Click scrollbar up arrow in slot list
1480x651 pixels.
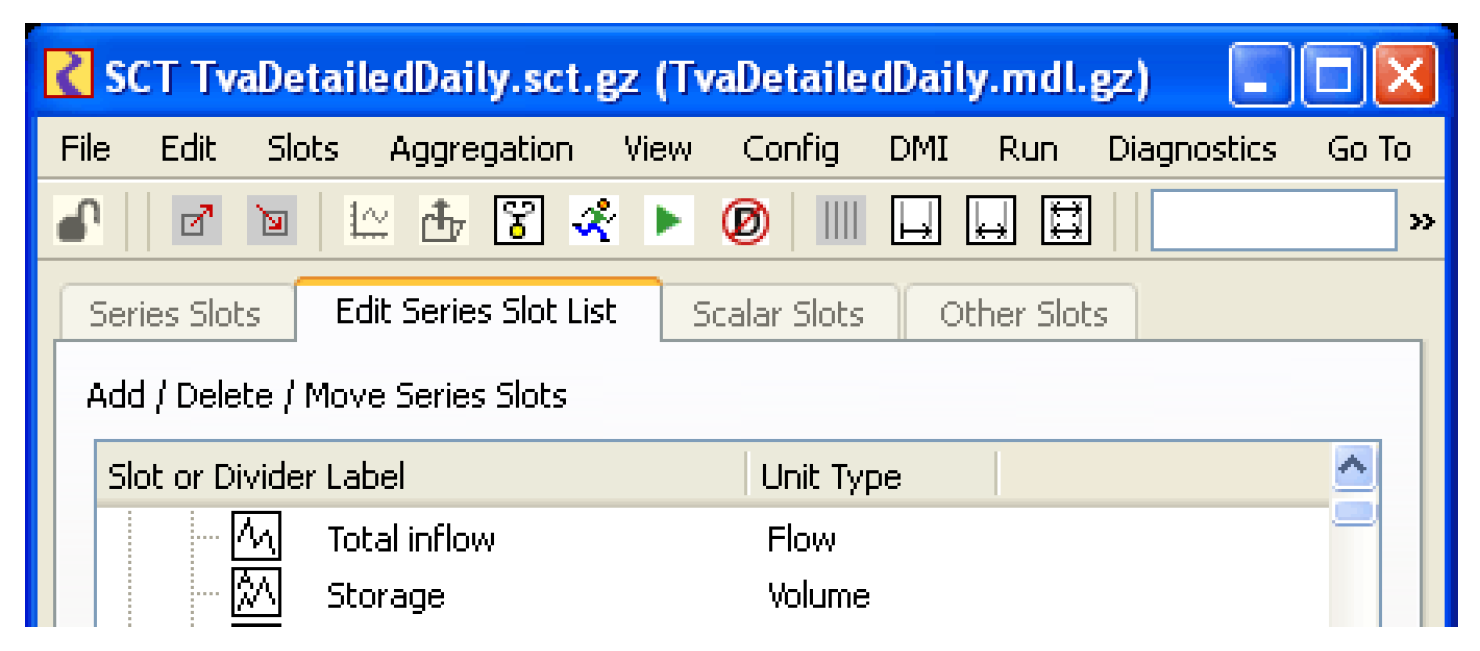[1354, 466]
